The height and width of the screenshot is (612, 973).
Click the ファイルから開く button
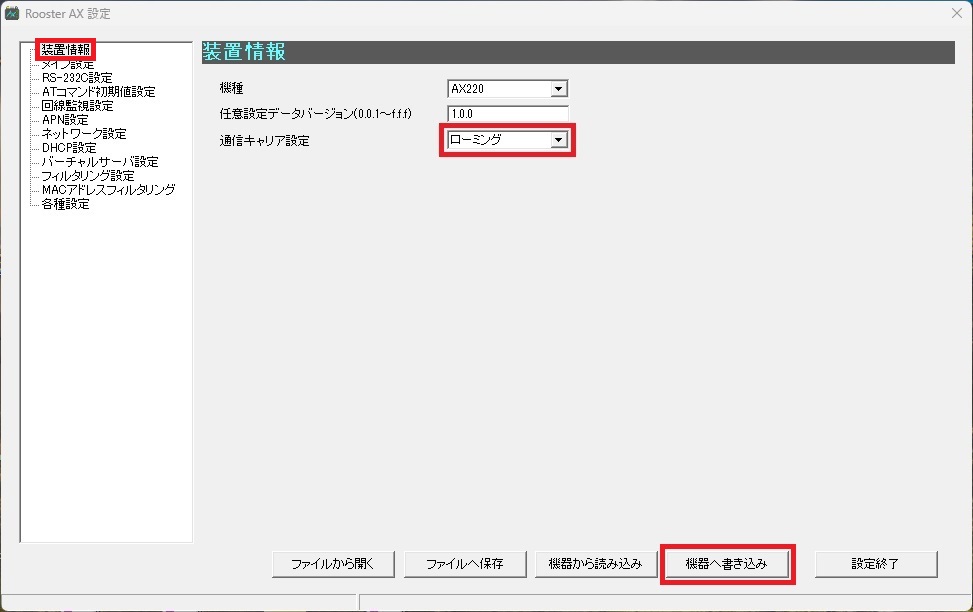333,564
